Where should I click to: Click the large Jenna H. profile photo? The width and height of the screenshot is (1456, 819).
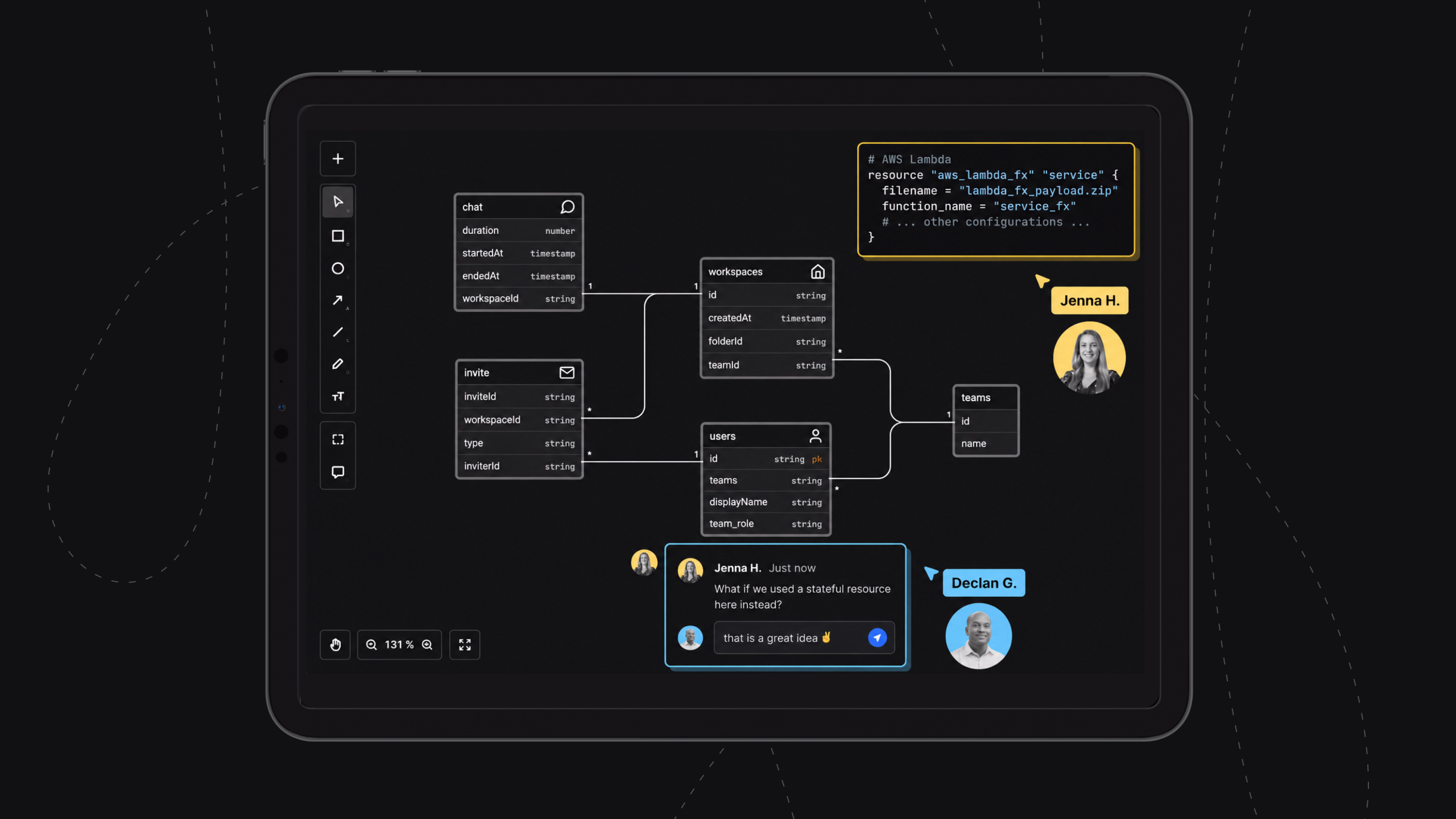[x=1089, y=358]
